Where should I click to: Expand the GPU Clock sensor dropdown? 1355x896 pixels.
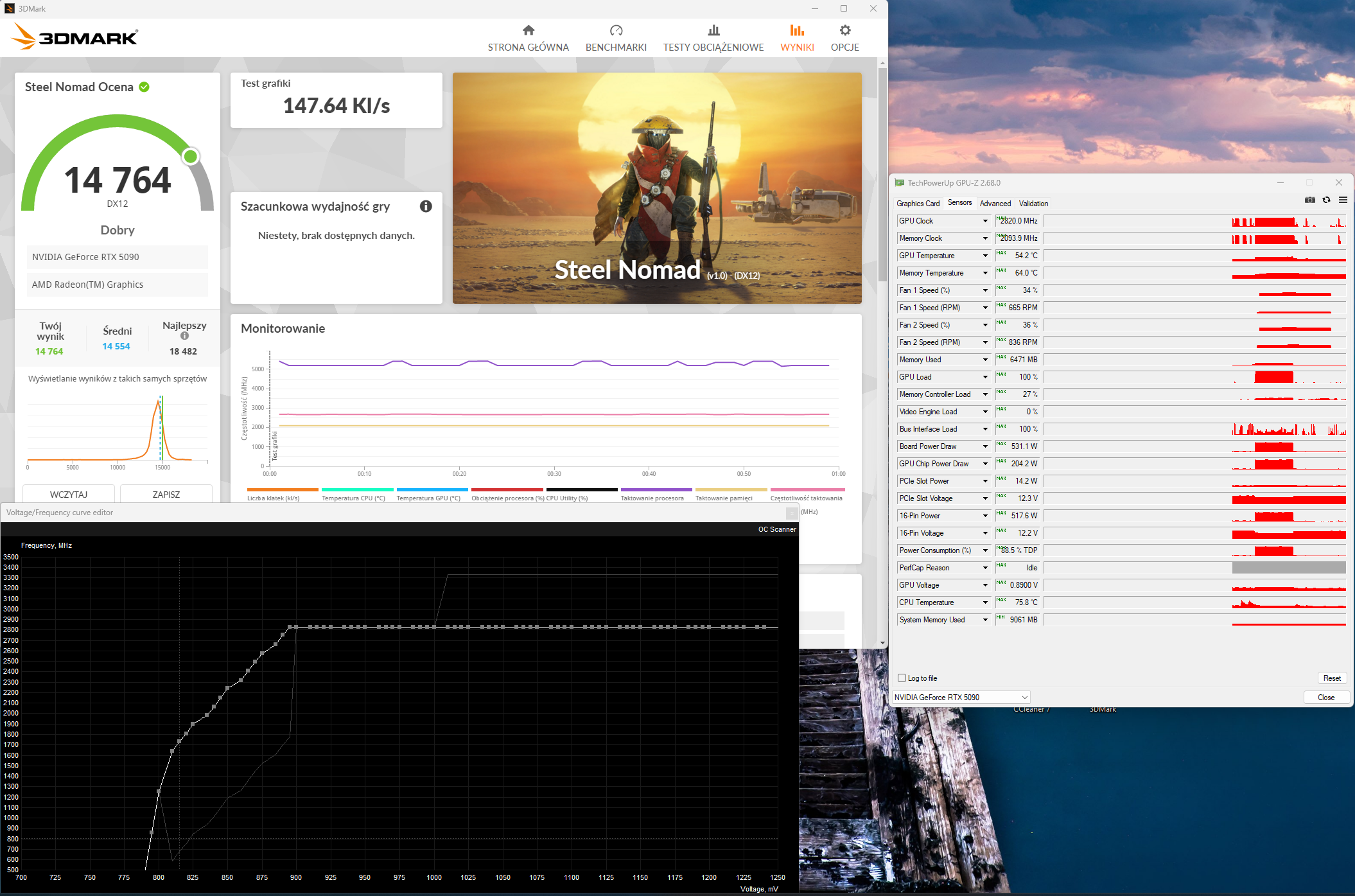[985, 221]
